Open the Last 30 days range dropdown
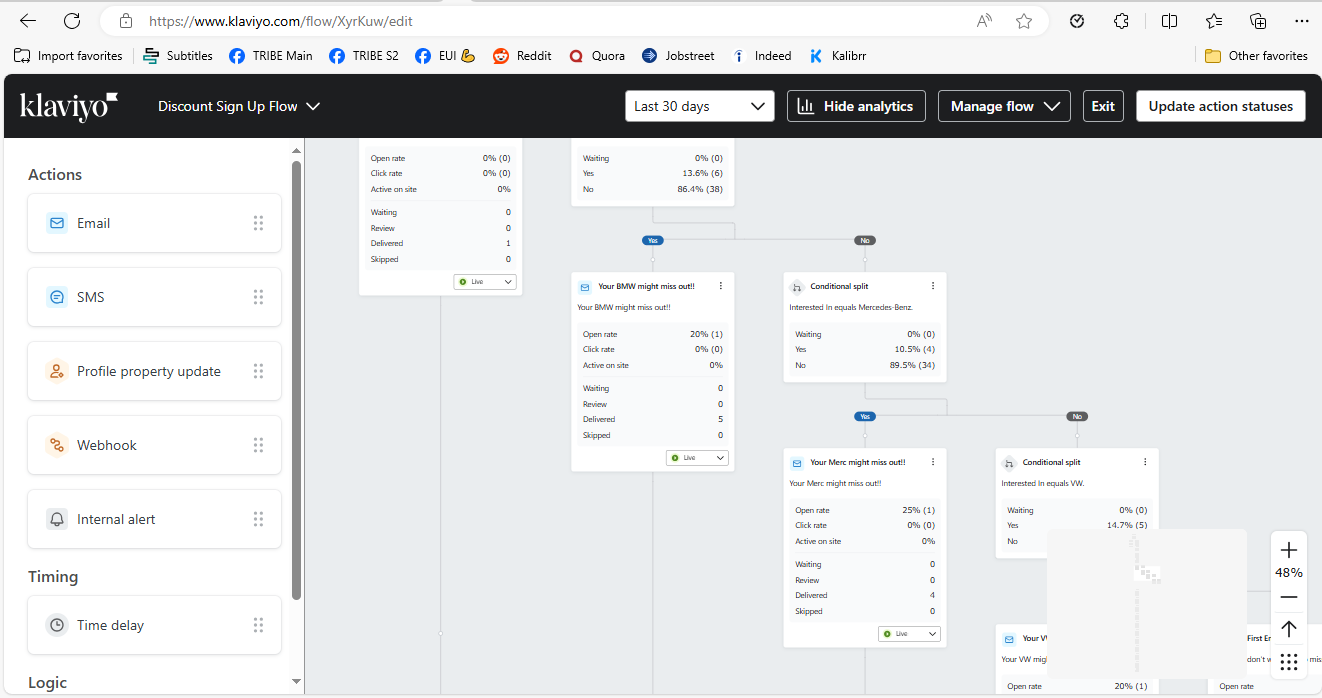Screen dimensions: 1322x698 coord(700,106)
